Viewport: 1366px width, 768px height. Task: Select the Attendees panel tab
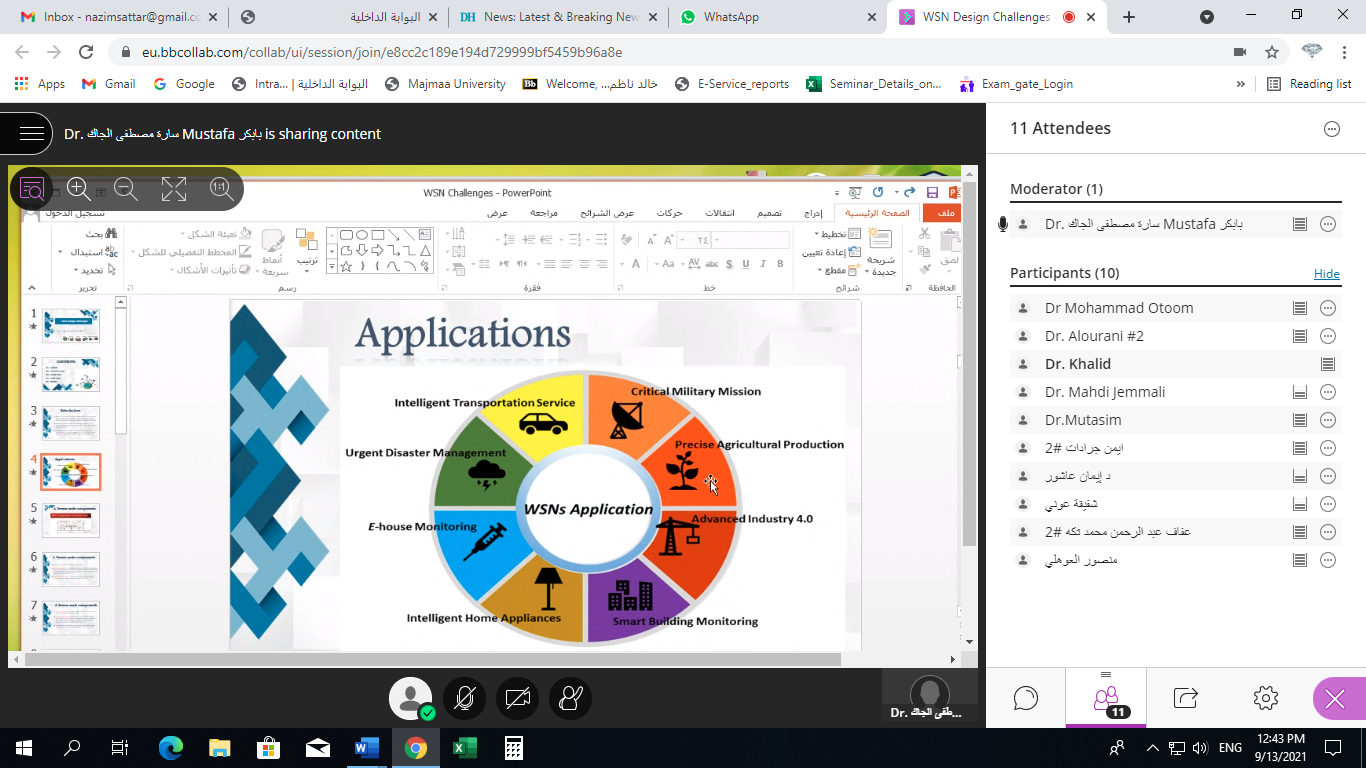(1105, 698)
